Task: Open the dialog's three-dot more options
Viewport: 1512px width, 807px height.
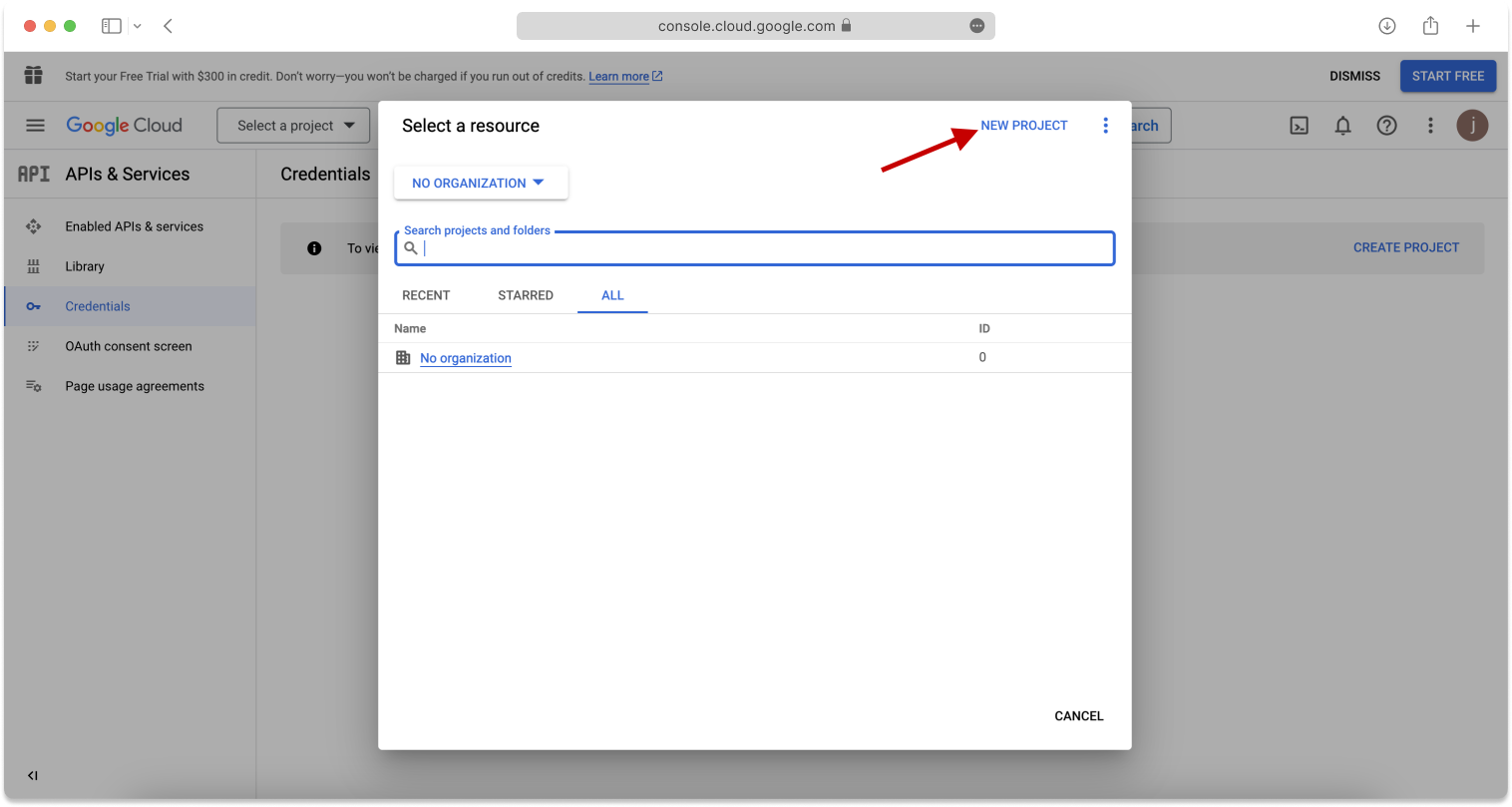Action: (1105, 126)
